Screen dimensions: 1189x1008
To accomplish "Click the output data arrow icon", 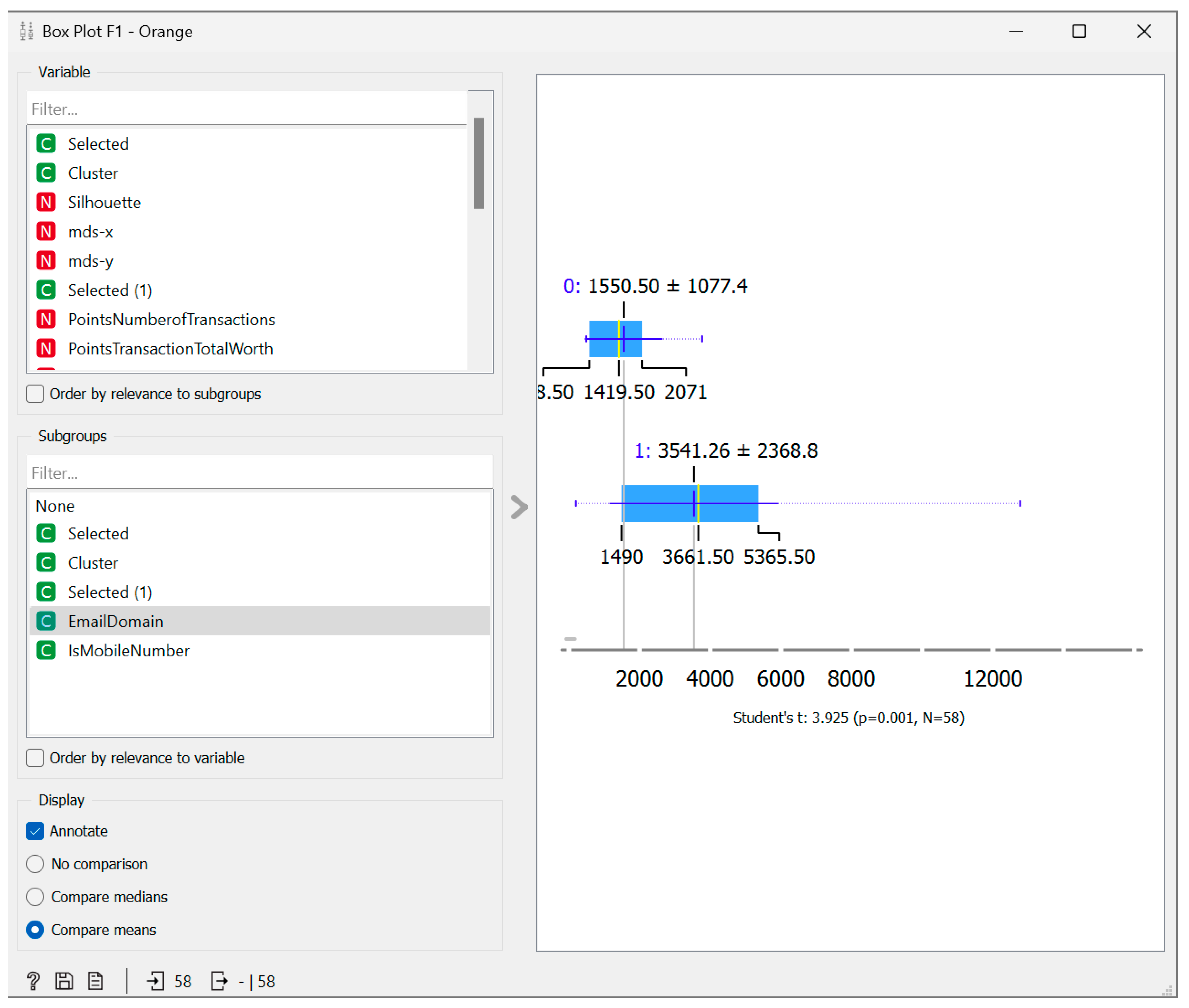I will 220,981.
